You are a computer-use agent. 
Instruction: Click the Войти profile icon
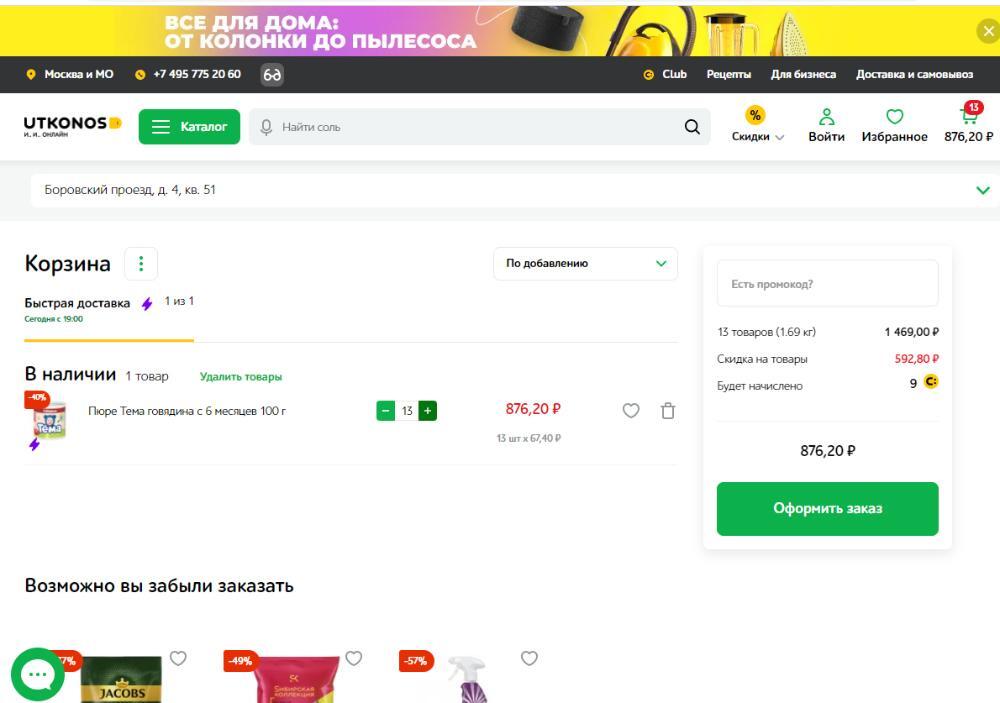pyautogui.click(x=826, y=117)
